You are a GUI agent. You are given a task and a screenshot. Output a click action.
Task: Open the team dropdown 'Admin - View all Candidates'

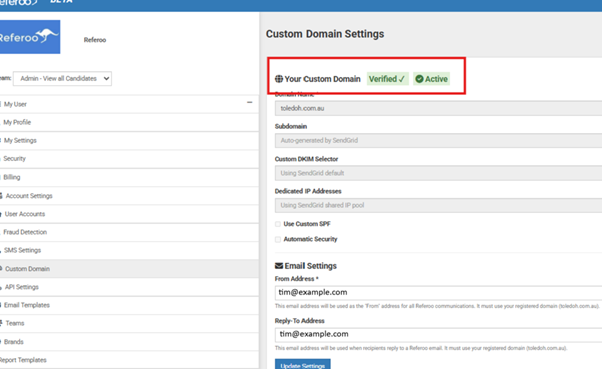63,78
